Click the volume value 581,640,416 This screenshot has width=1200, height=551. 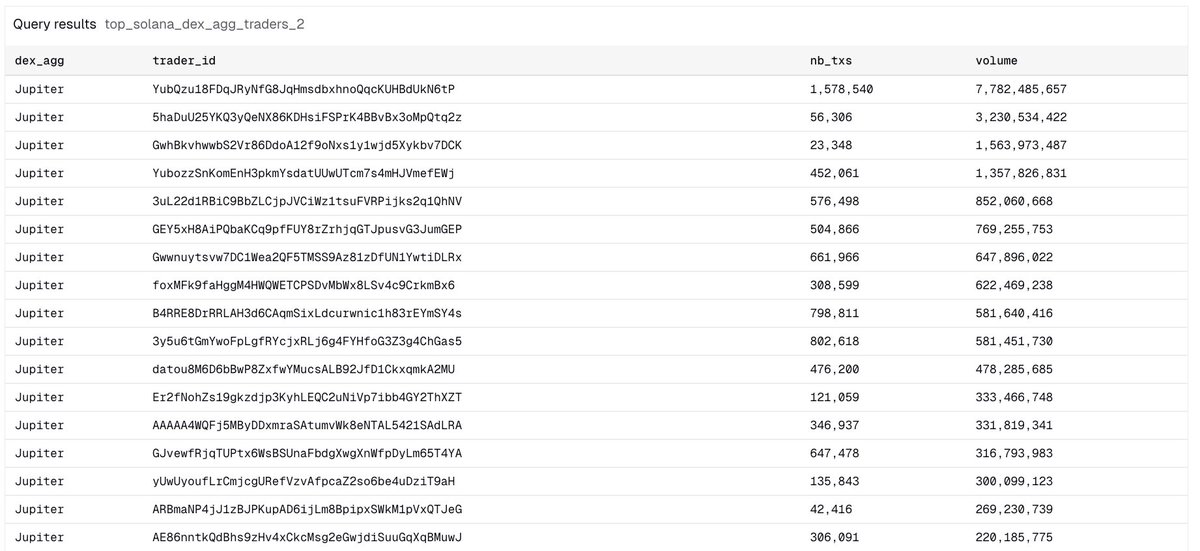pyautogui.click(x=1014, y=313)
